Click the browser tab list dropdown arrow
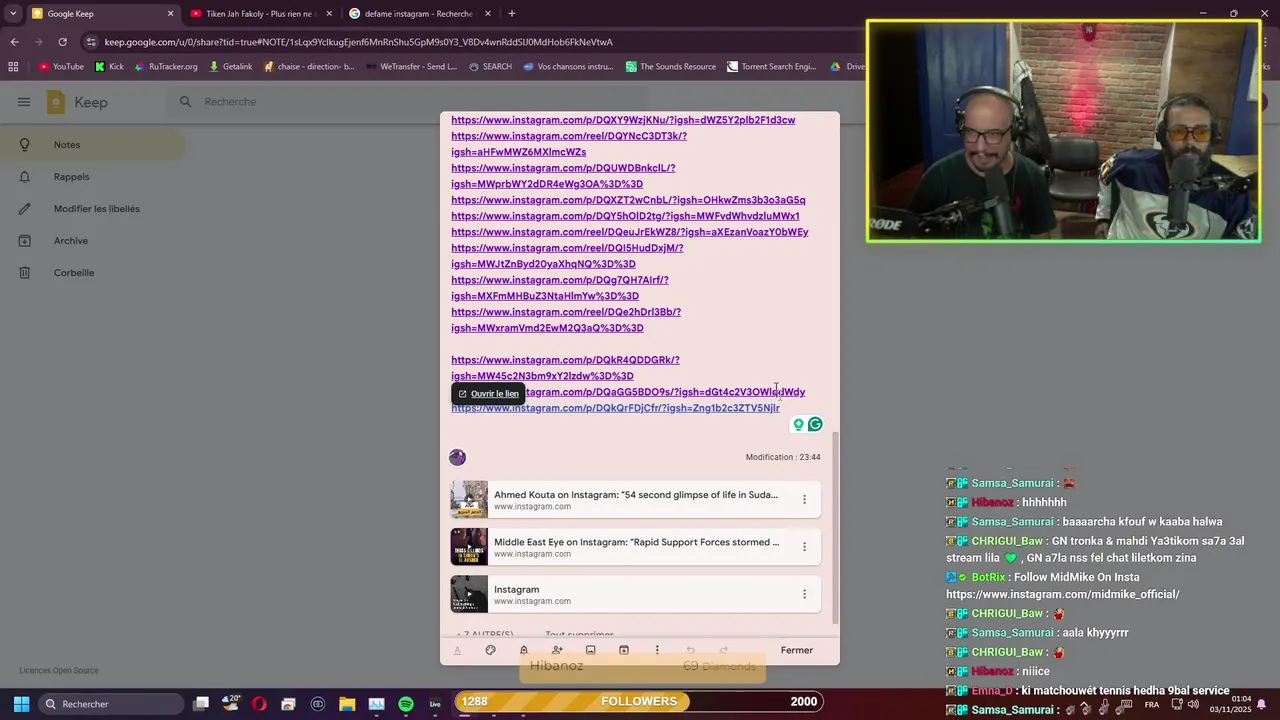1280x720 pixels. click(13, 14)
